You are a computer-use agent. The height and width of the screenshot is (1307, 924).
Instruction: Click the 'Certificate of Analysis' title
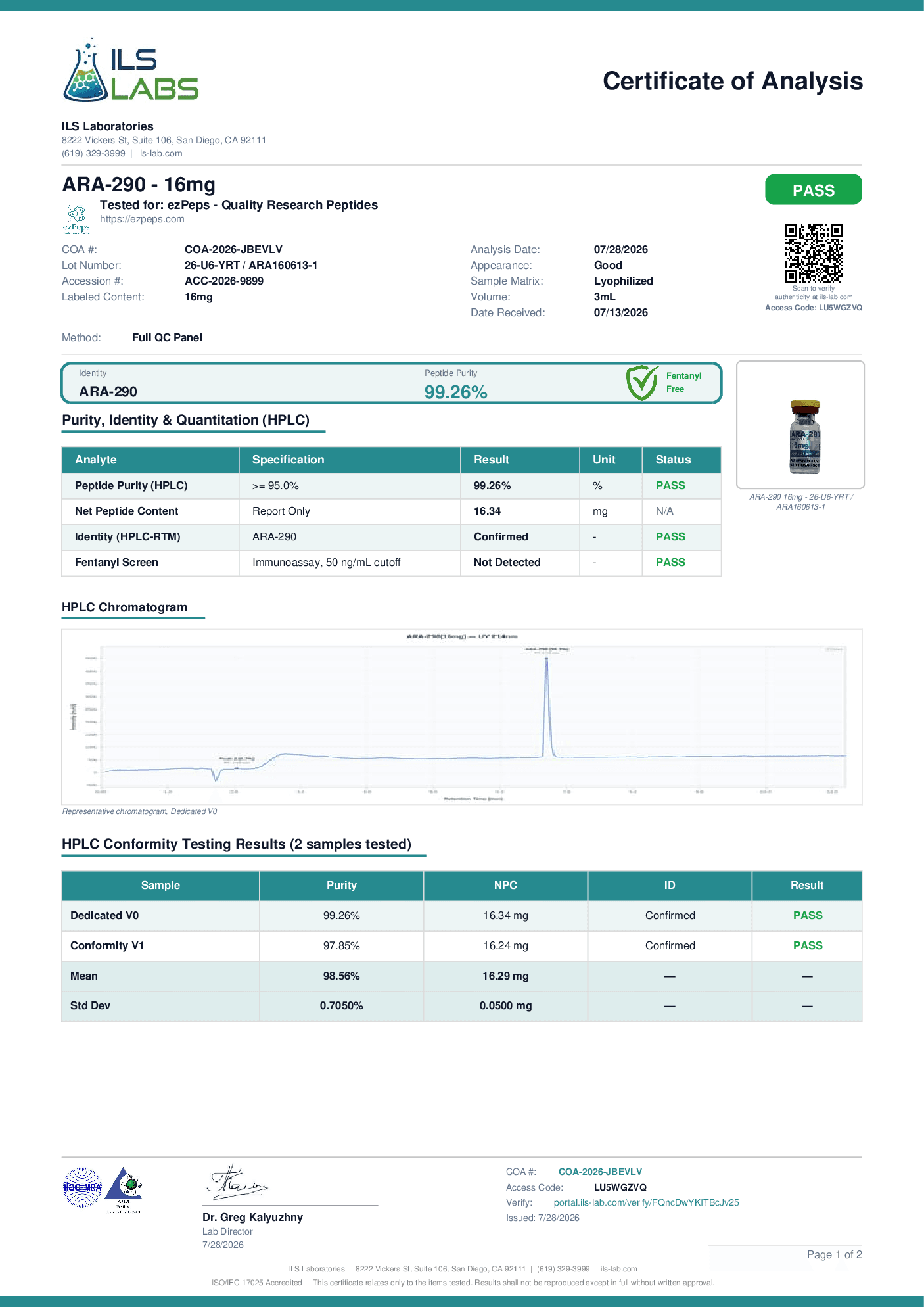[x=733, y=81]
